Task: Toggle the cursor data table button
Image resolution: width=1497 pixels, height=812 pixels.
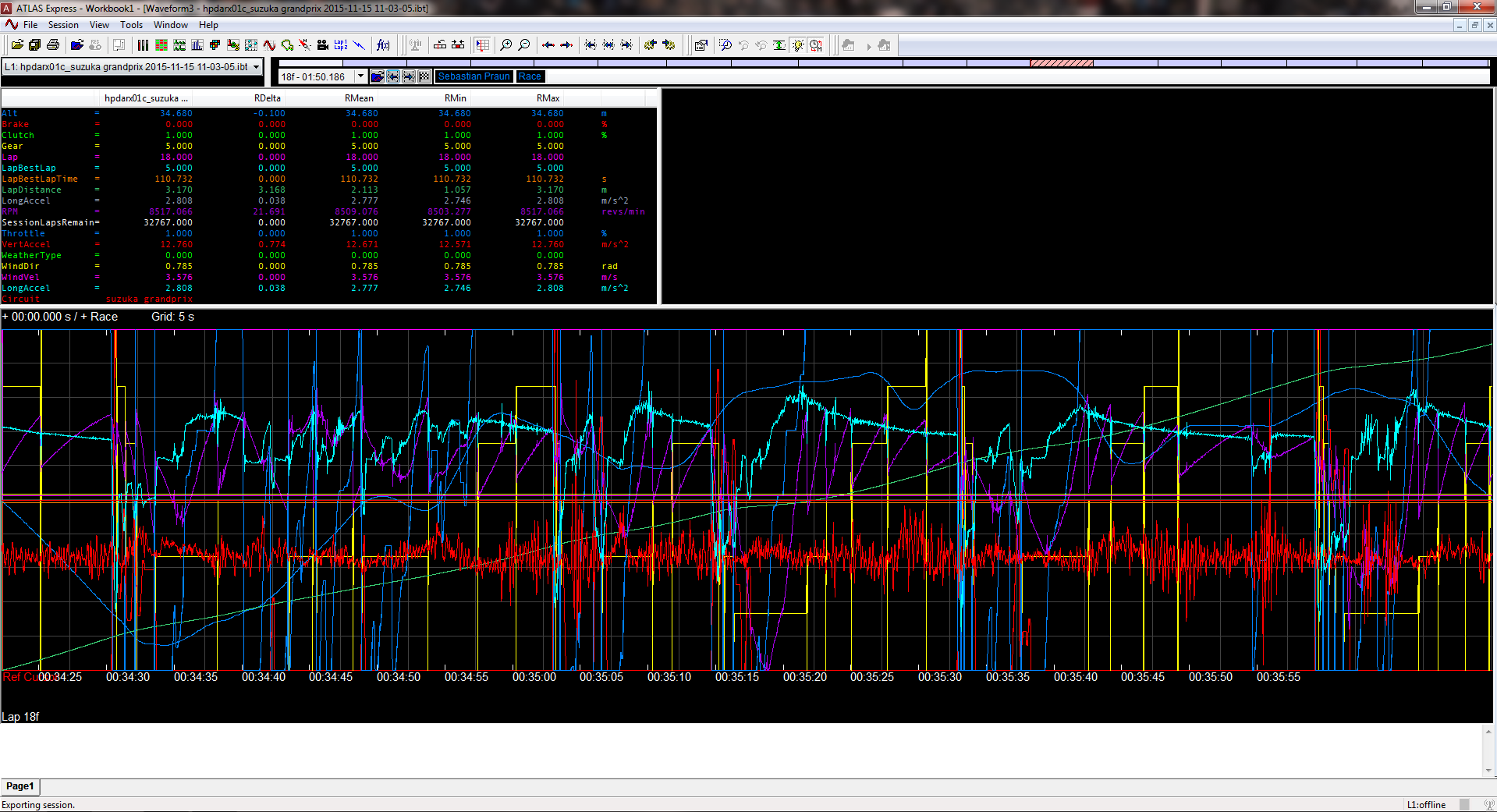Action: (x=483, y=45)
